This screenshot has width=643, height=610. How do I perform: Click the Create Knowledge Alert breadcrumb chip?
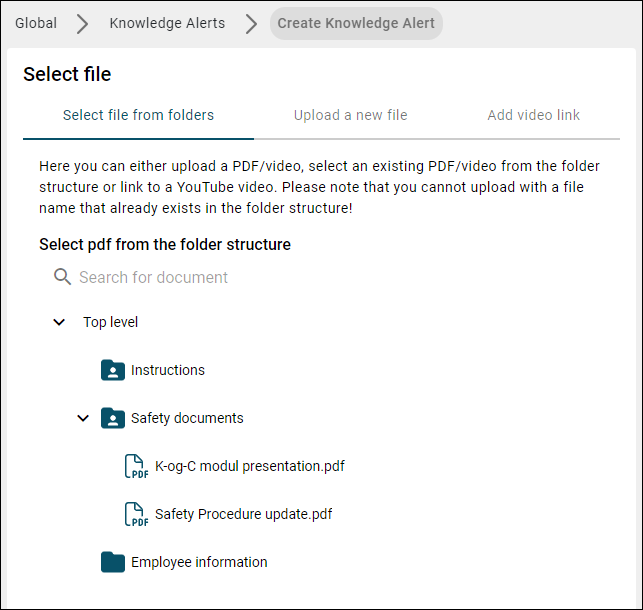pyautogui.click(x=356, y=23)
